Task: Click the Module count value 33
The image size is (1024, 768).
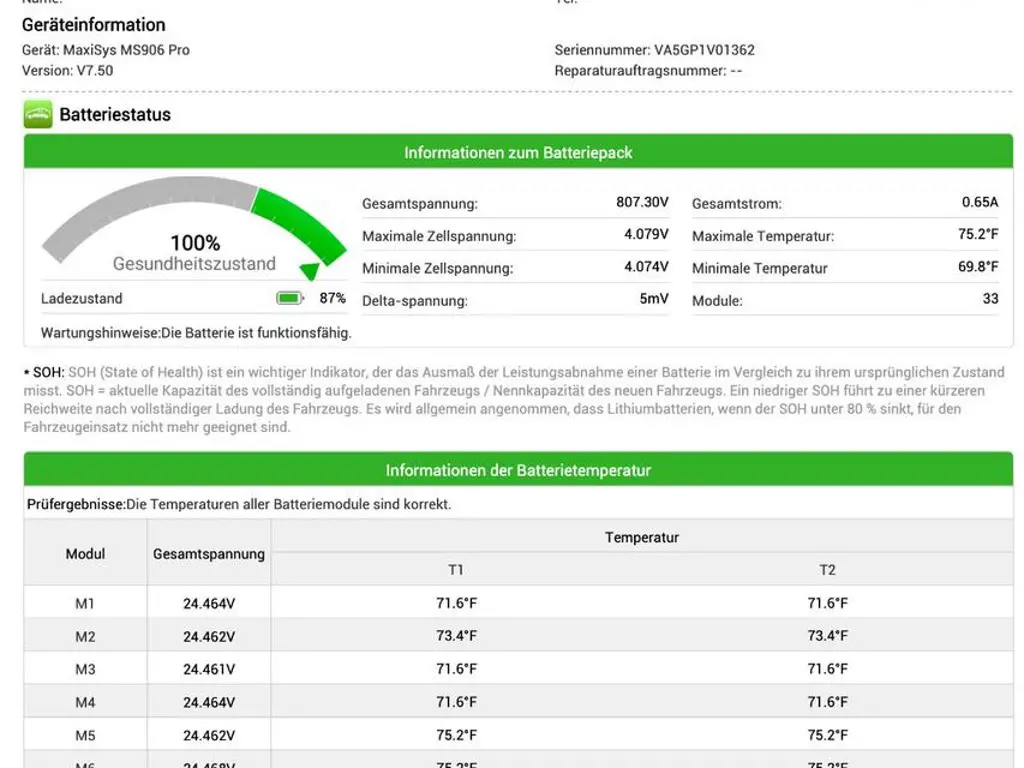Action: (x=990, y=299)
